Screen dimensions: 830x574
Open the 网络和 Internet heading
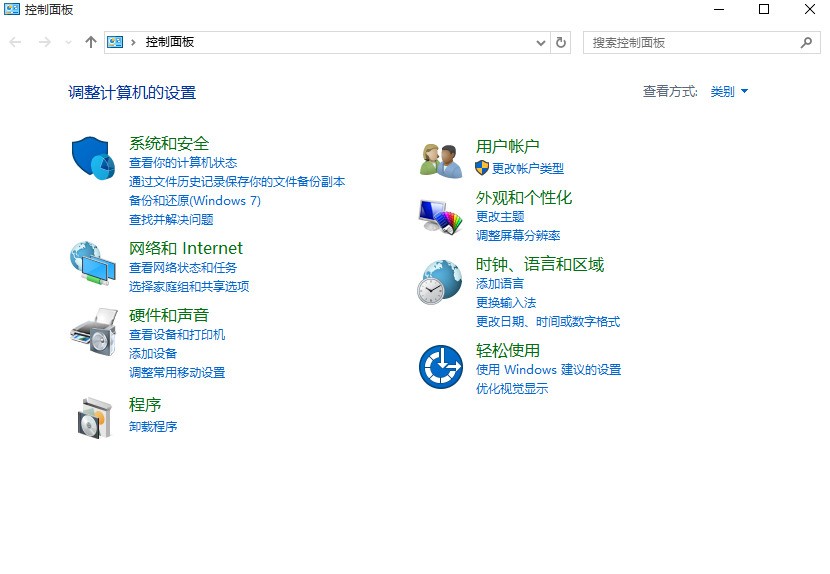click(186, 248)
